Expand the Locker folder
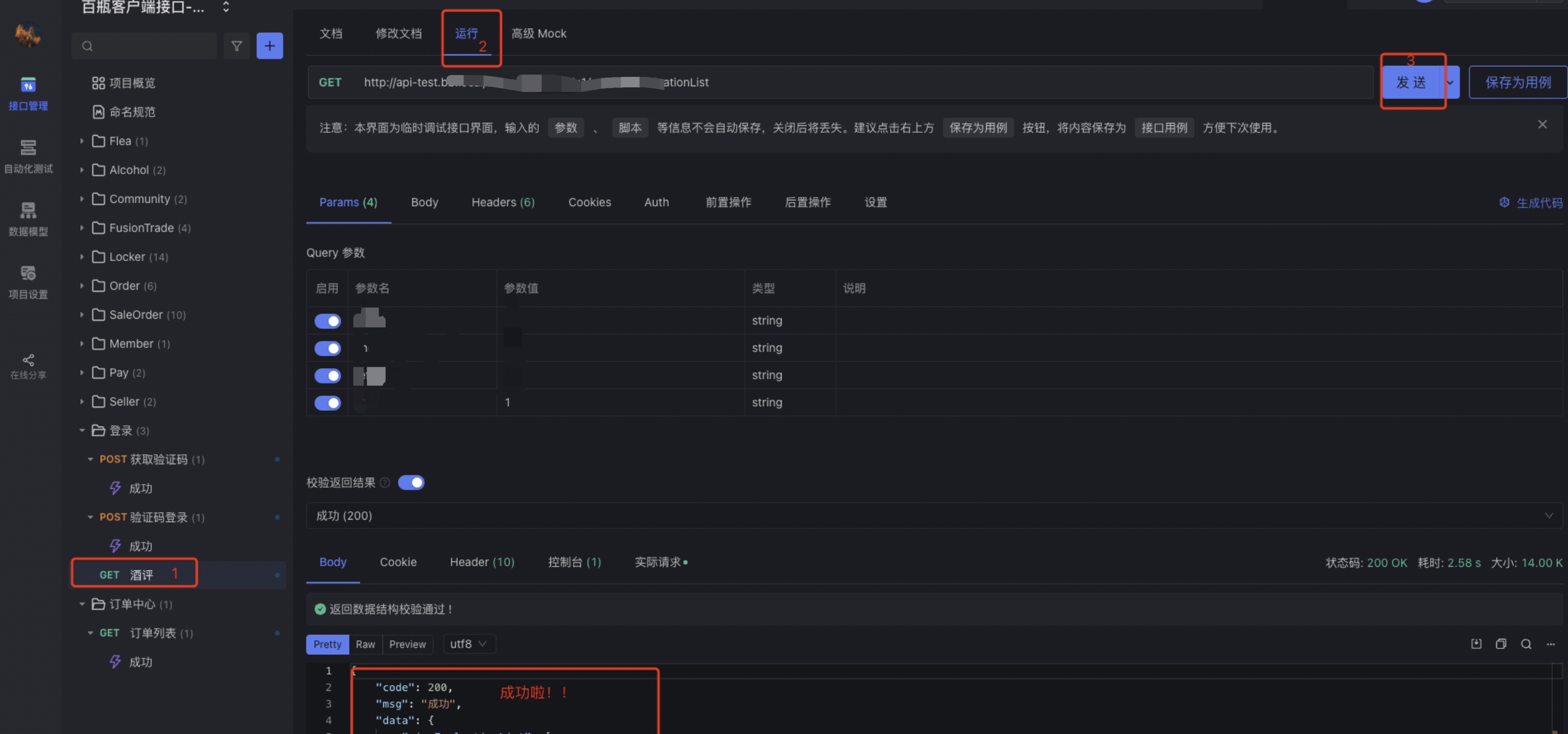The height and width of the screenshot is (734, 1568). click(x=126, y=257)
